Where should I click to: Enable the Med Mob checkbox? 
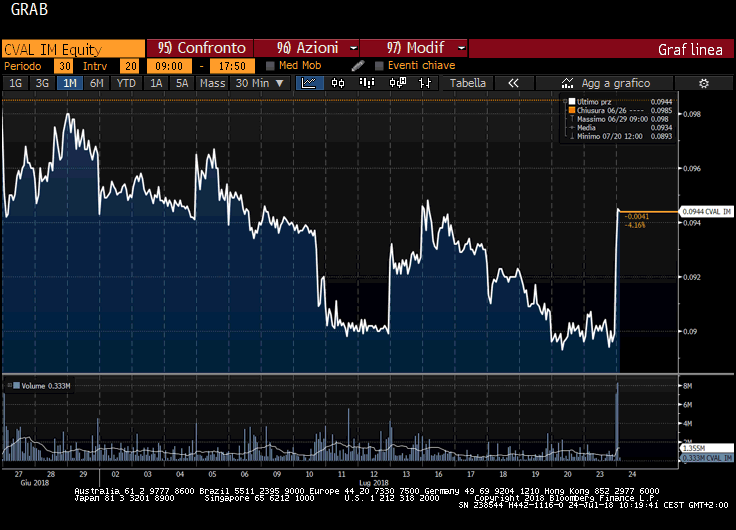(270, 66)
